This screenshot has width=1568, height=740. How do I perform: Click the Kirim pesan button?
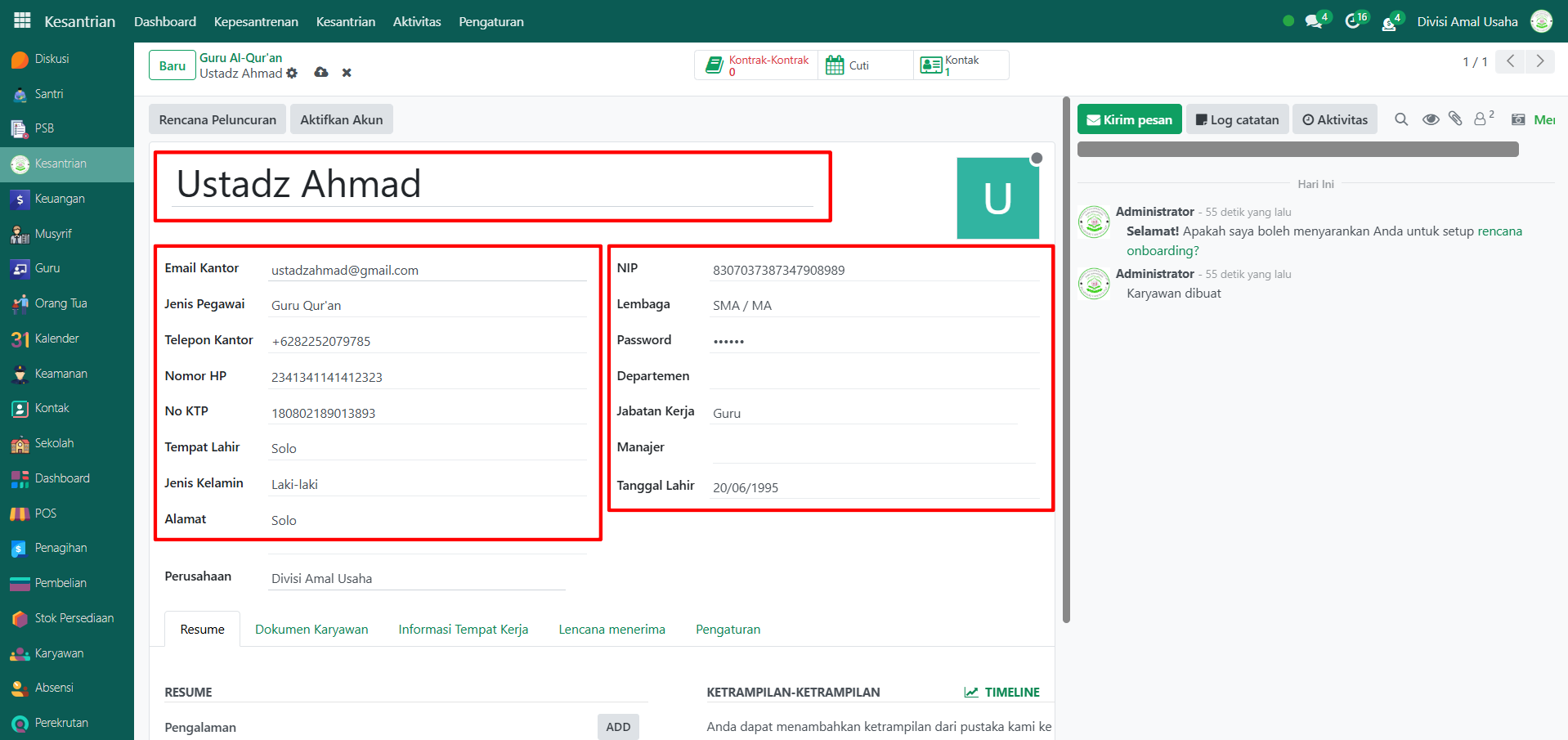(1129, 119)
